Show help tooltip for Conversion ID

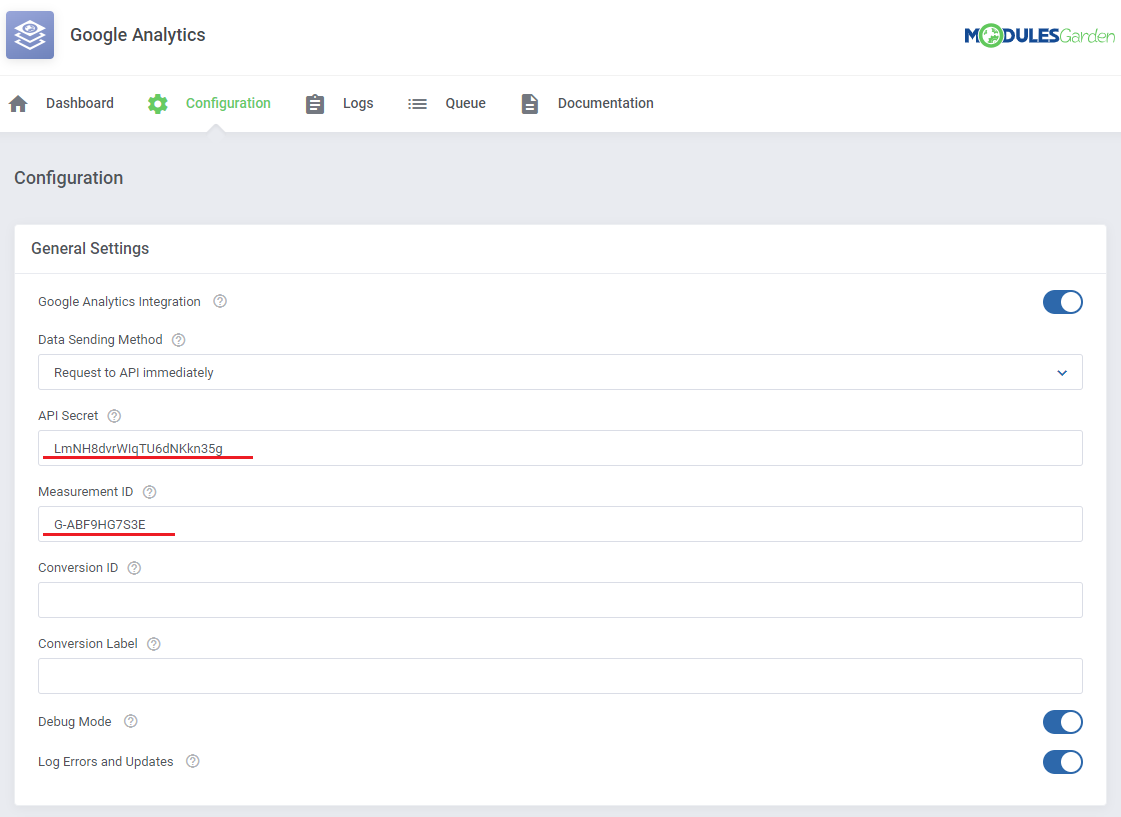[x=134, y=568]
